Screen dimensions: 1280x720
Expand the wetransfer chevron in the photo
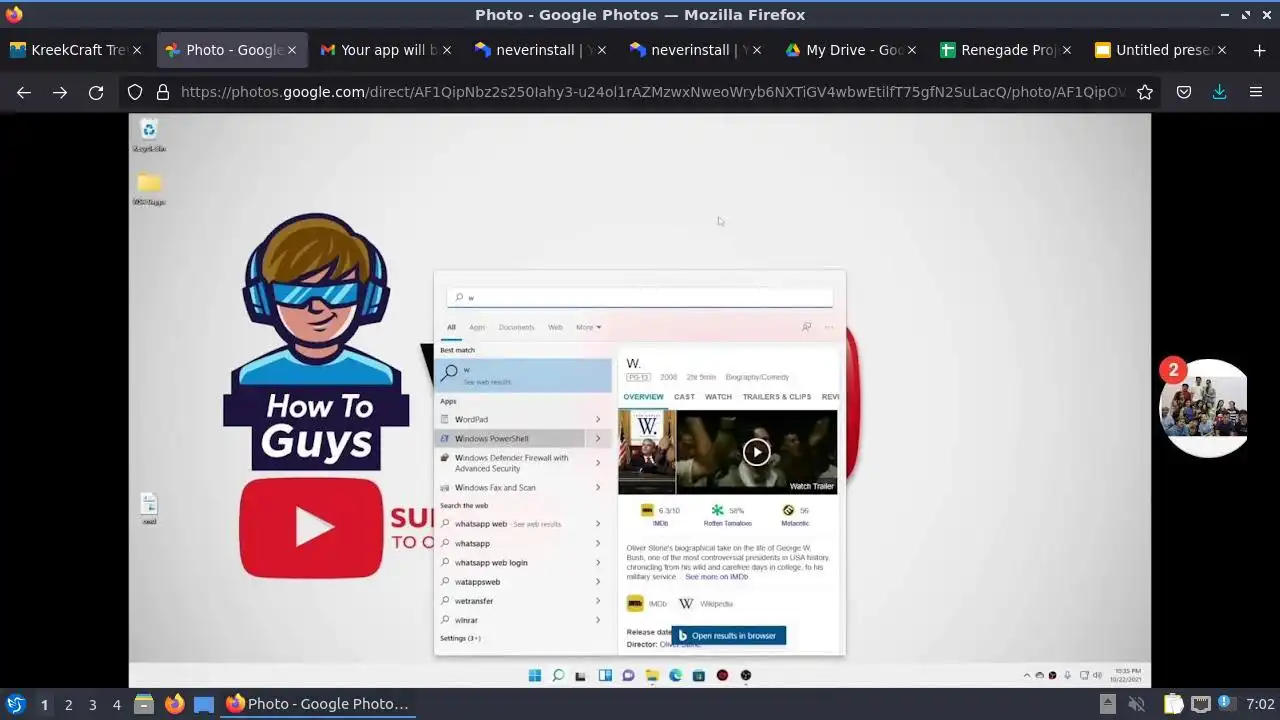(598, 601)
